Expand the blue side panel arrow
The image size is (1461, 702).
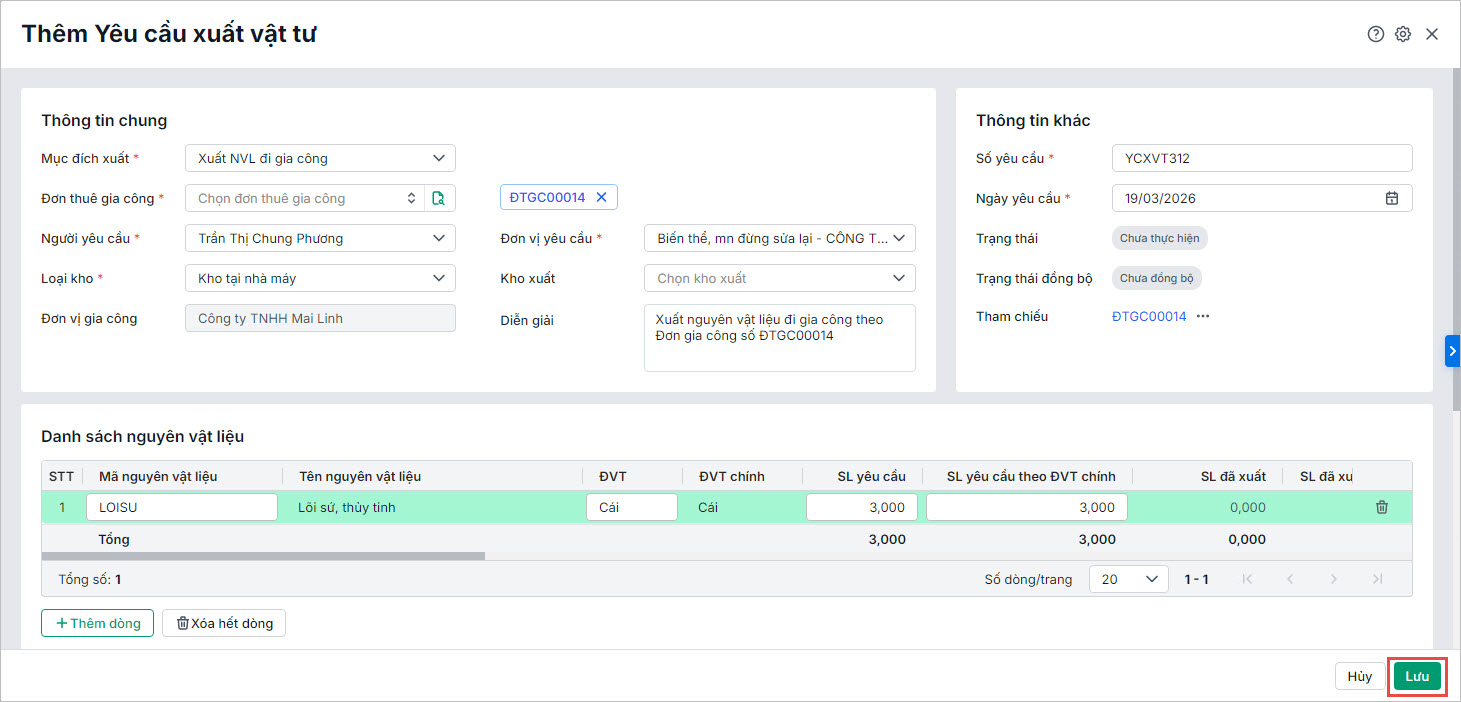click(x=1452, y=351)
